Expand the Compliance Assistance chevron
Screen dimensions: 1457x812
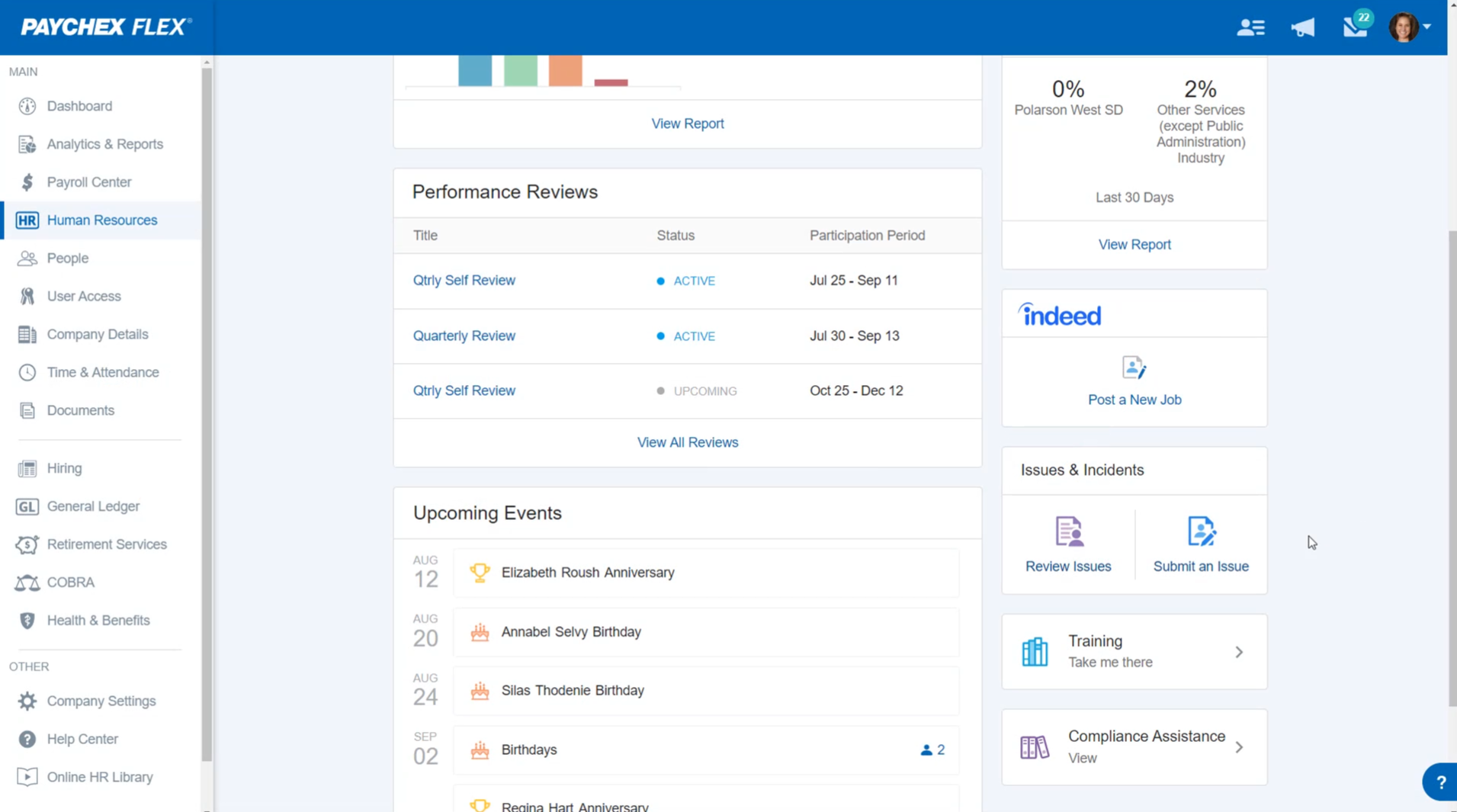coord(1239,747)
